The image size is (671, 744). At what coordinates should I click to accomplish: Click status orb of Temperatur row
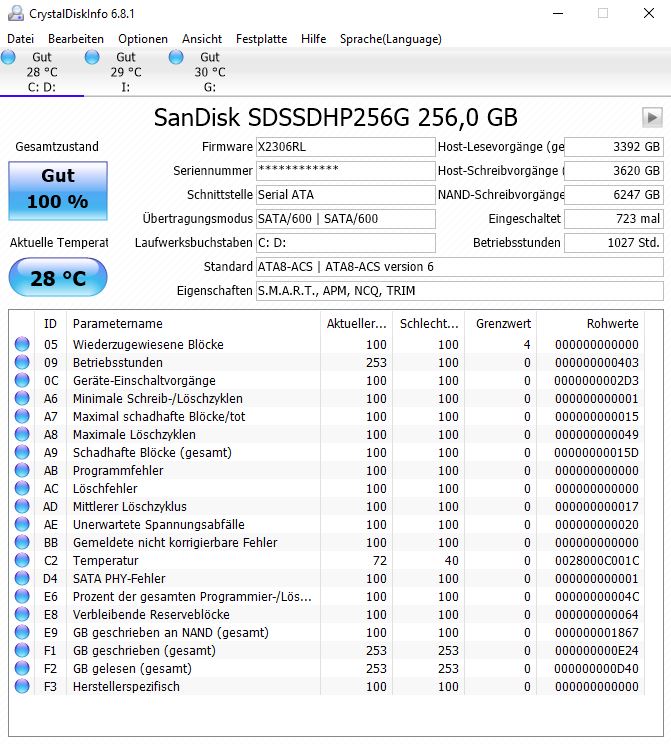[x=22, y=560]
